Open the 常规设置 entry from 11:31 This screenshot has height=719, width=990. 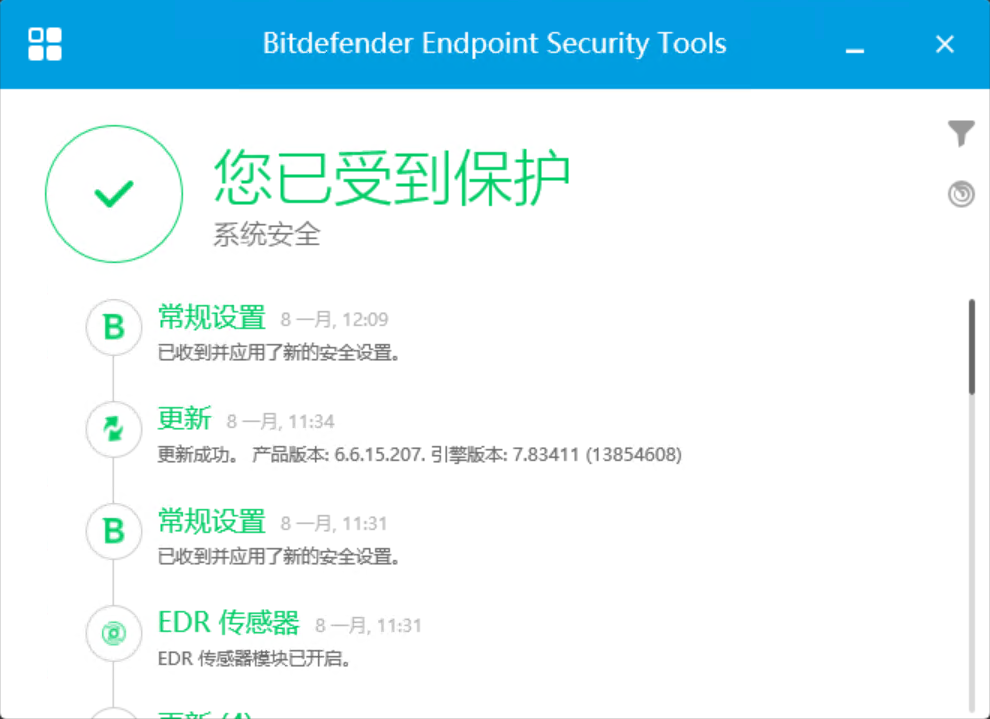(212, 522)
